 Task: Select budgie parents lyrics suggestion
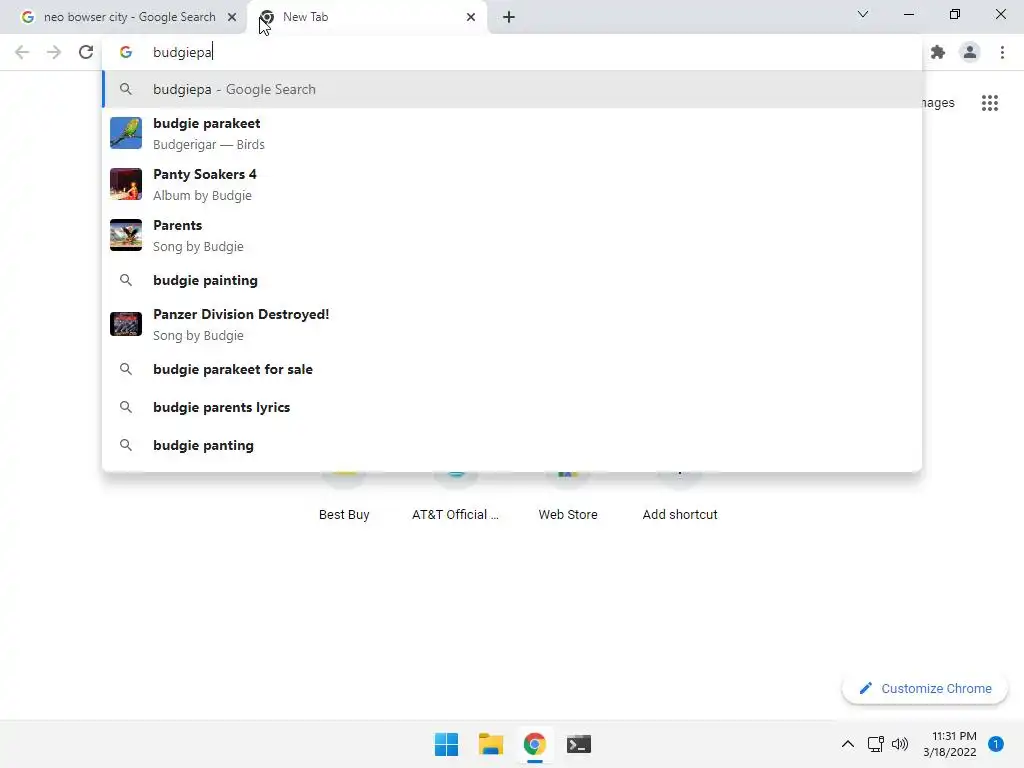[x=512, y=407]
